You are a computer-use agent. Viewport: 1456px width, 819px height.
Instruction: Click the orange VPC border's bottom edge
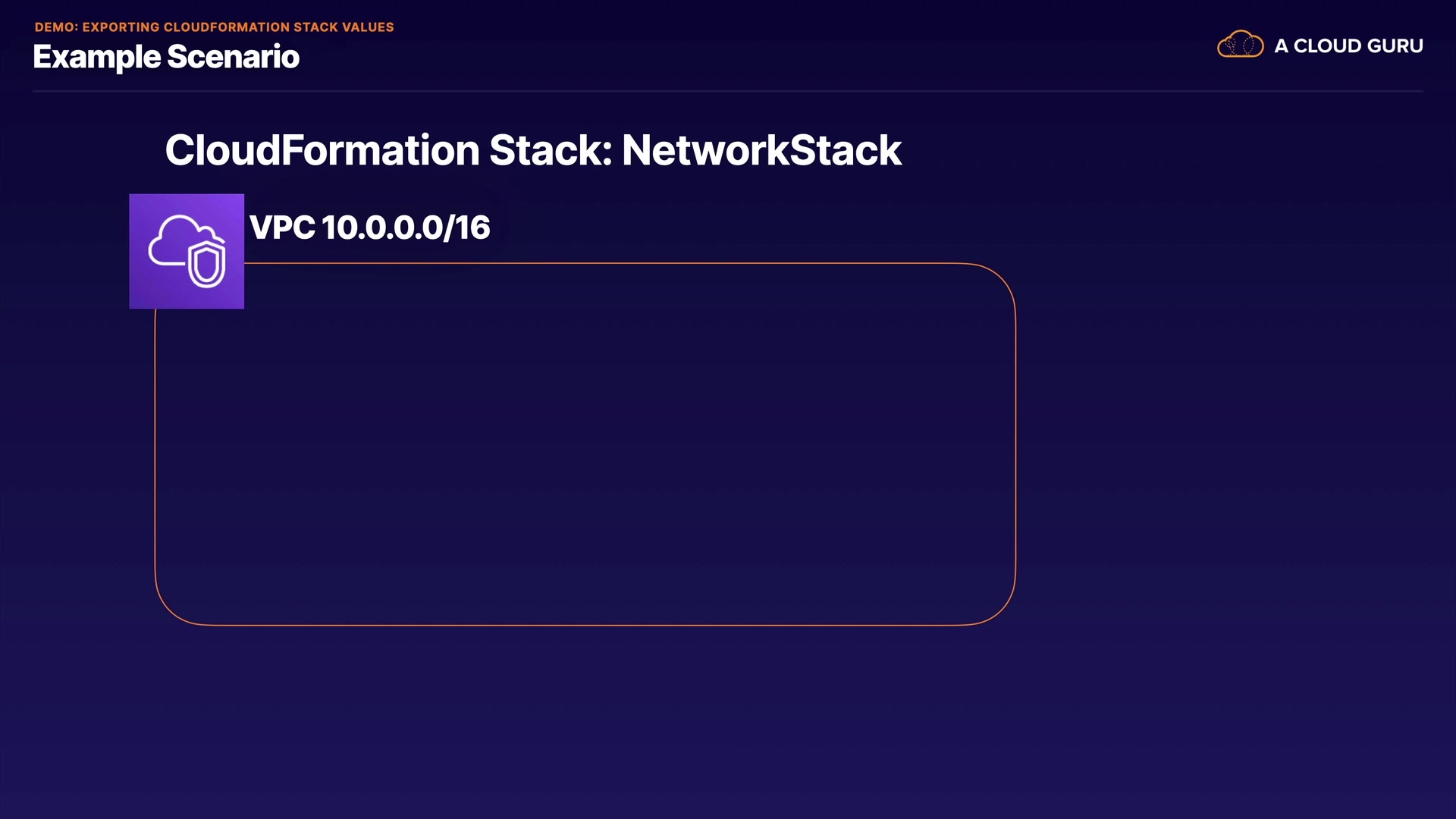click(584, 625)
